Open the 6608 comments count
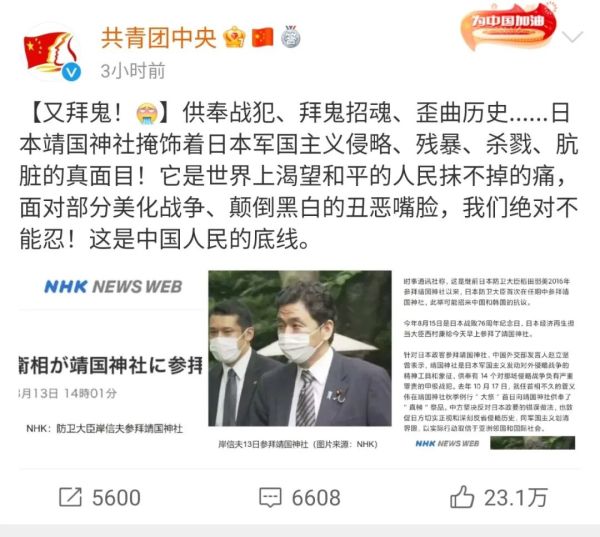Image resolution: width=600 pixels, height=537 pixels. pos(316,498)
